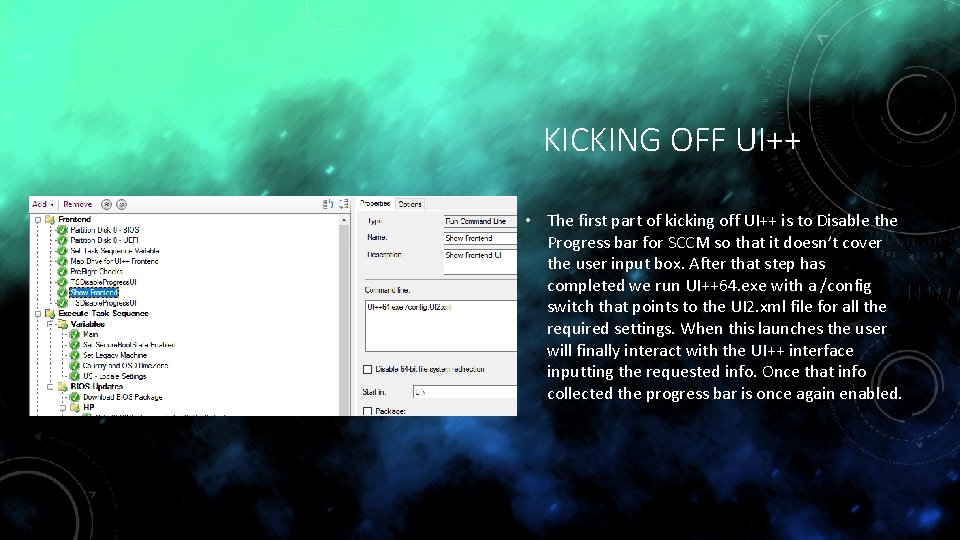Click the move step up arrow icon
The width and height of the screenshot is (960, 540).
coord(107,204)
